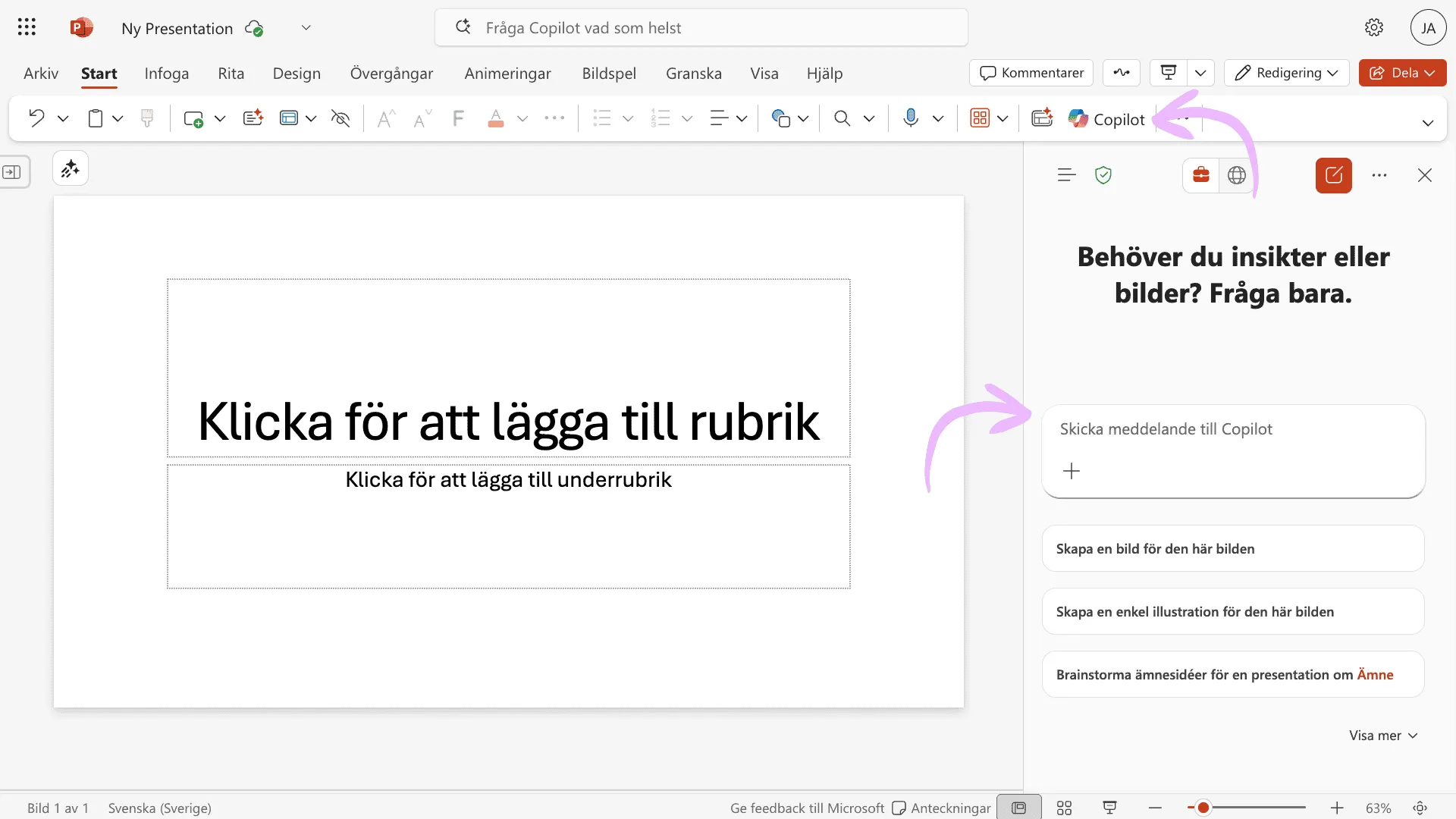Switch to the Övergångar tab
Image resolution: width=1456 pixels, height=819 pixels.
(x=391, y=74)
